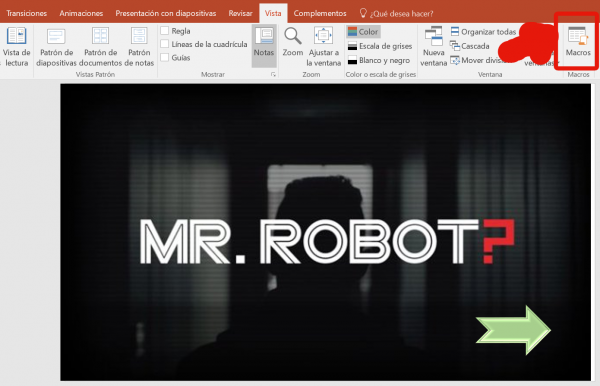Select Color view mode
600x386 pixels.
[363, 32]
